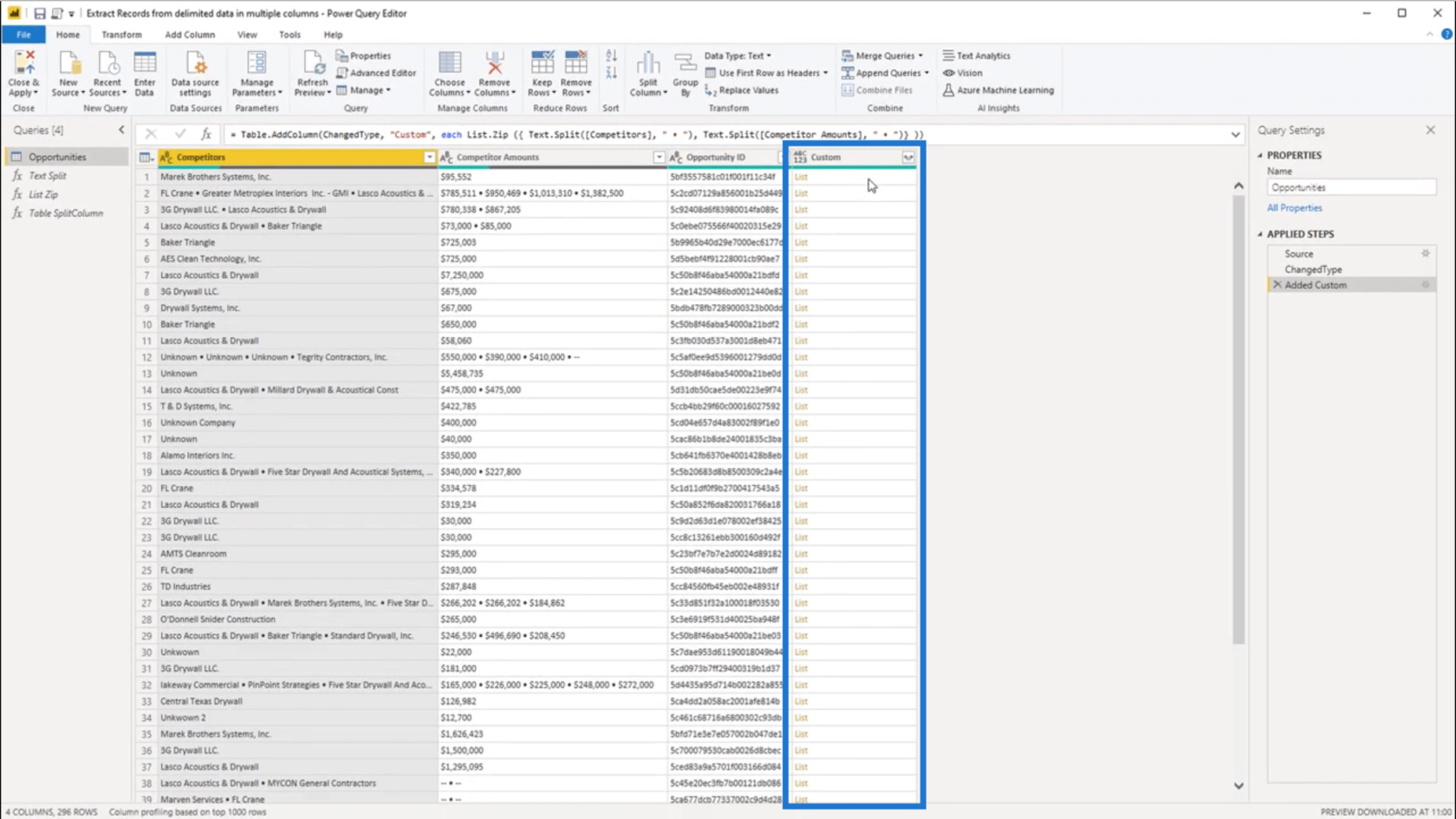Select the List Zip query
This screenshot has height=819, width=1456.
pyautogui.click(x=43, y=195)
